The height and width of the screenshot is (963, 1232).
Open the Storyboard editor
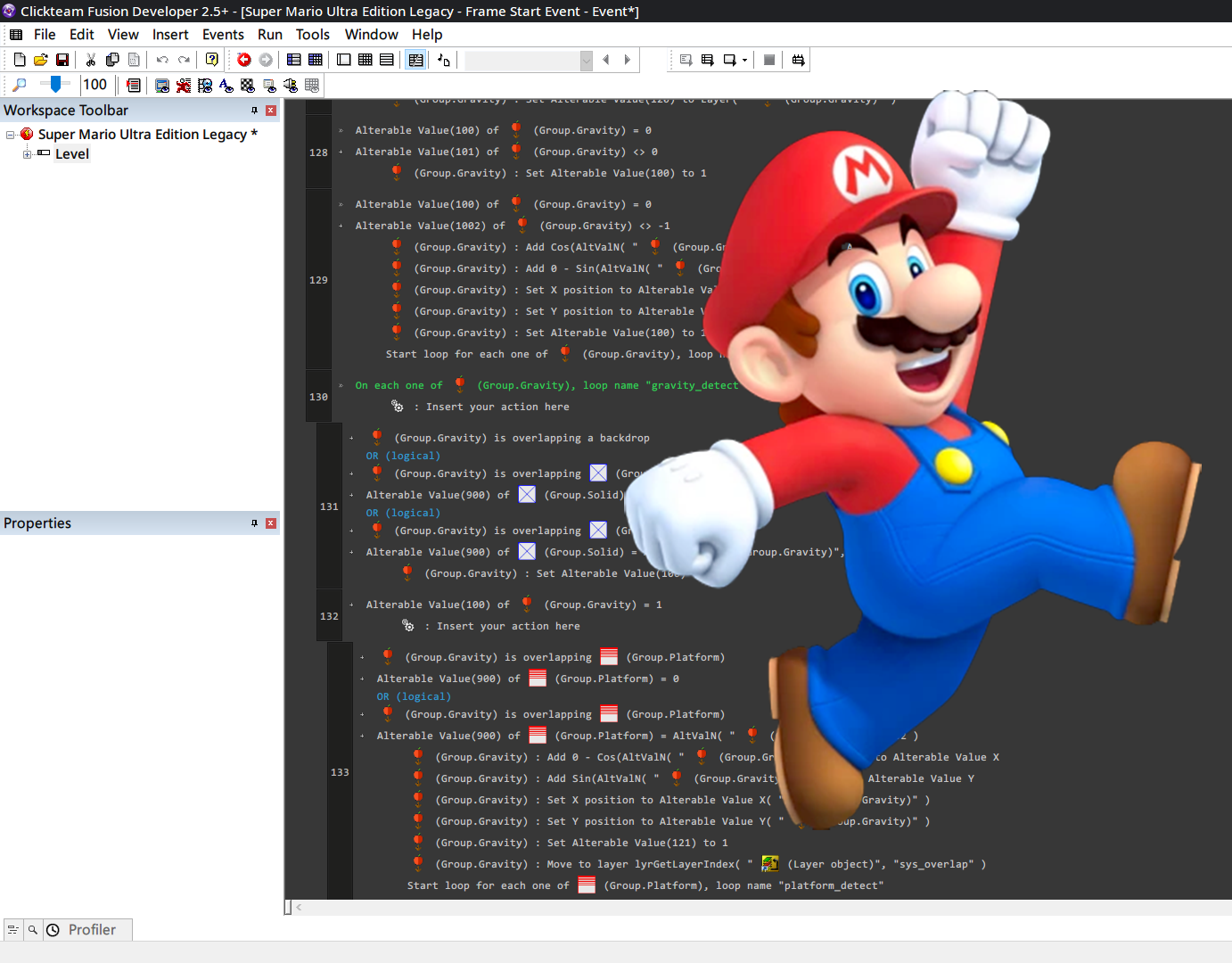point(294,60)
